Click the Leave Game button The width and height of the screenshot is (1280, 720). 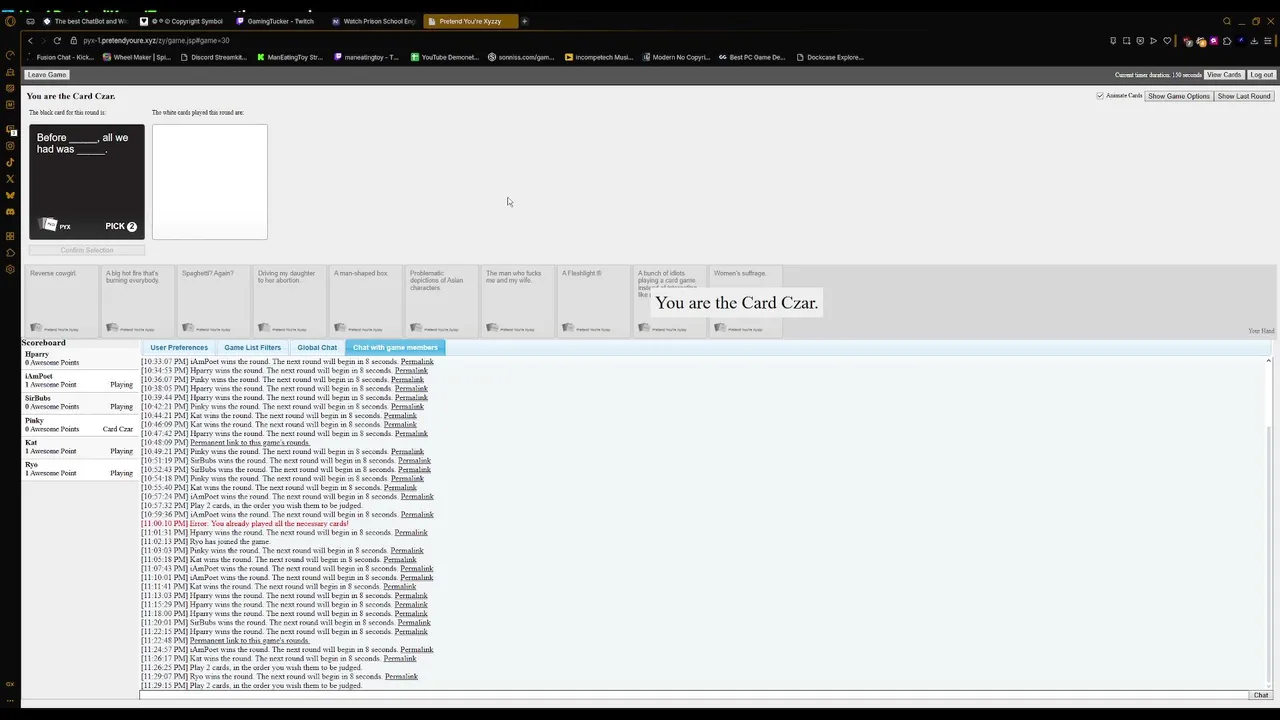(47, 75)
